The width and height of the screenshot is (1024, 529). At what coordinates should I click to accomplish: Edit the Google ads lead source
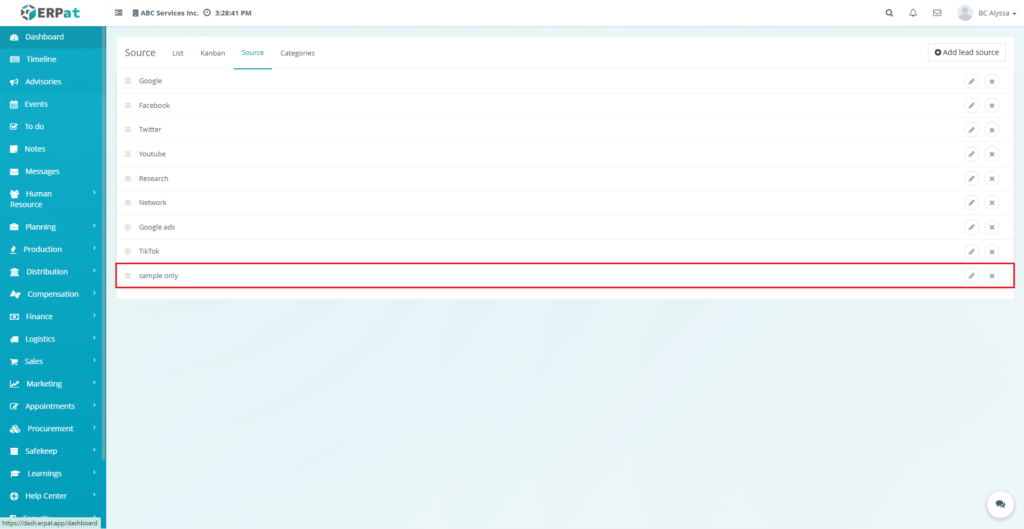pos(972,227)
